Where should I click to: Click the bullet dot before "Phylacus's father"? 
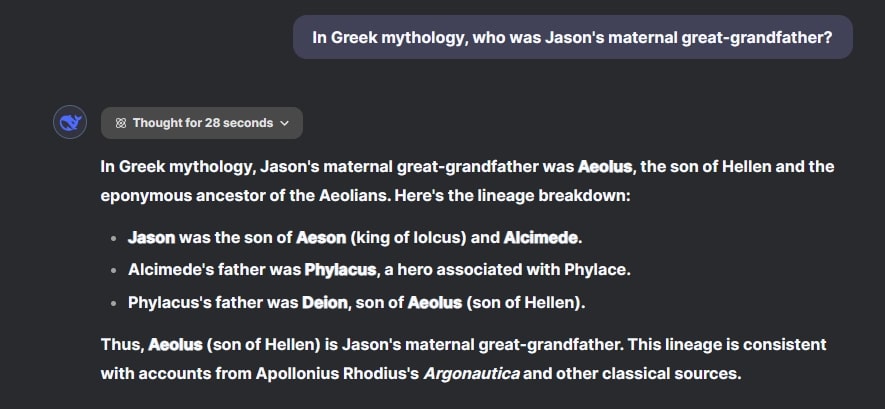click(113, 303)
